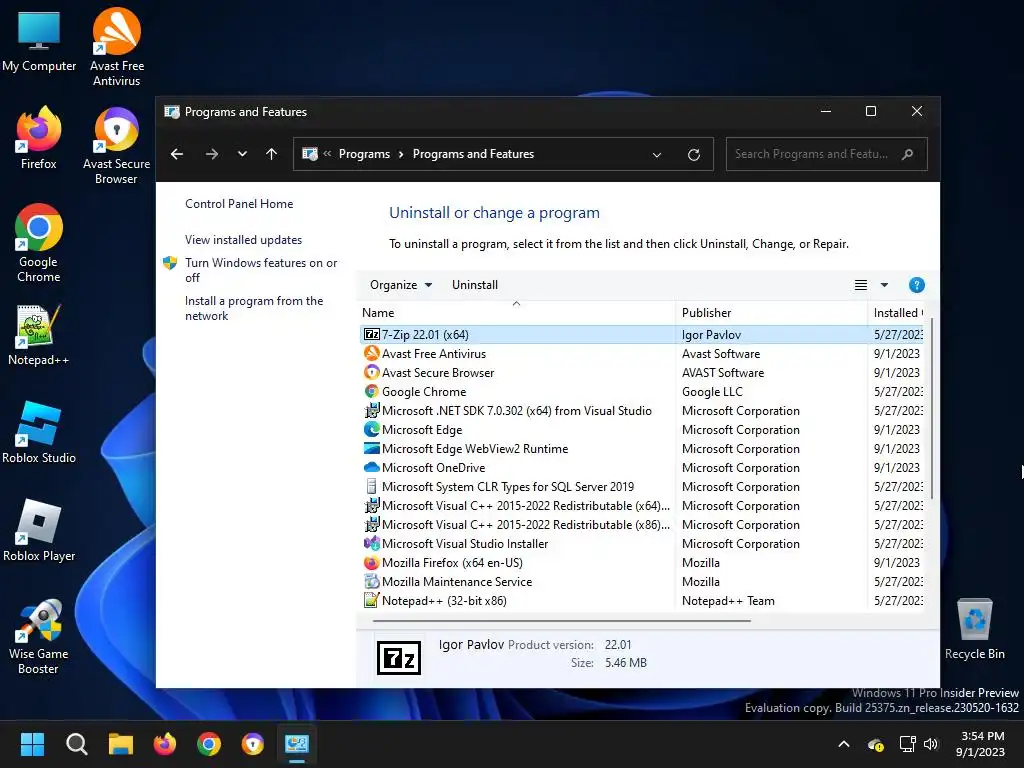Expand the Organize dropdown

[x=401, y=285]
